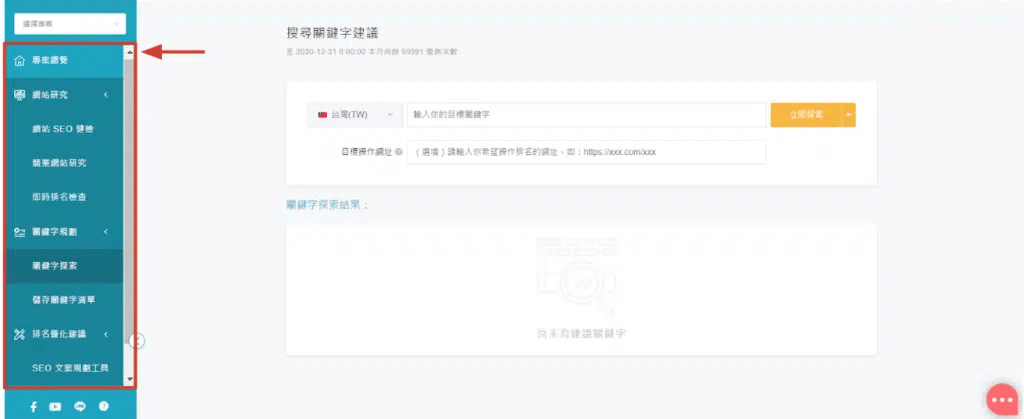Collapse the sidebar with the round toggle

point(138,341)
